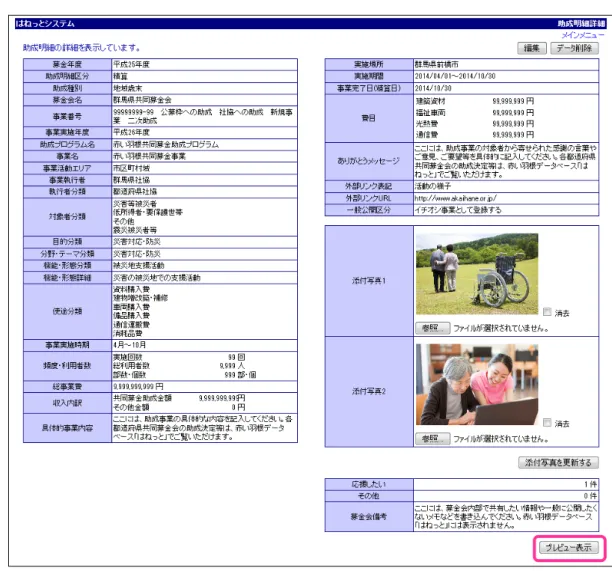Select the text 震災被災者等
The height and width of the screenshot is (571, 612).
(135, 230)
